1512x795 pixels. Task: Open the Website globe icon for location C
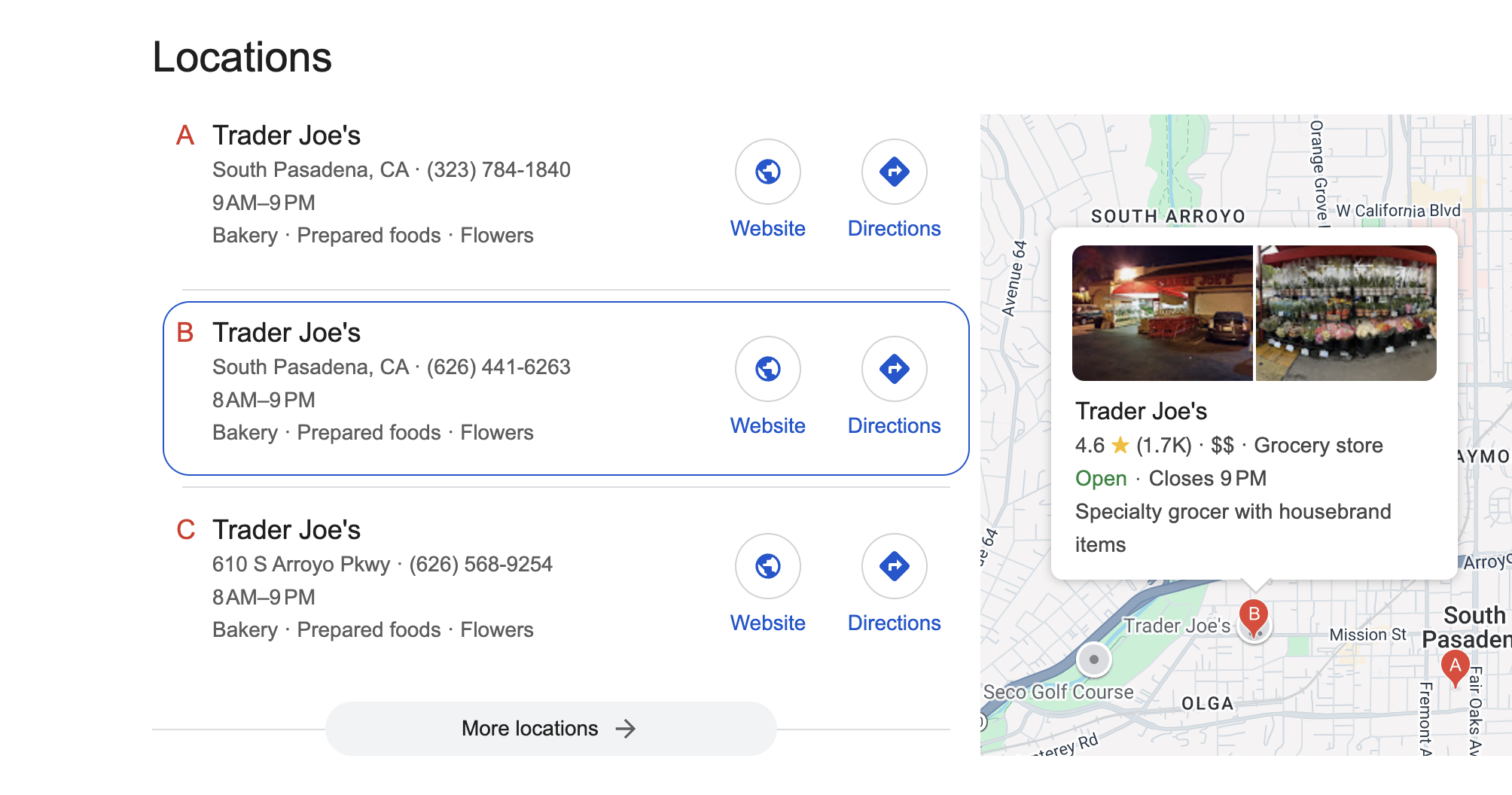click(768, 566)
